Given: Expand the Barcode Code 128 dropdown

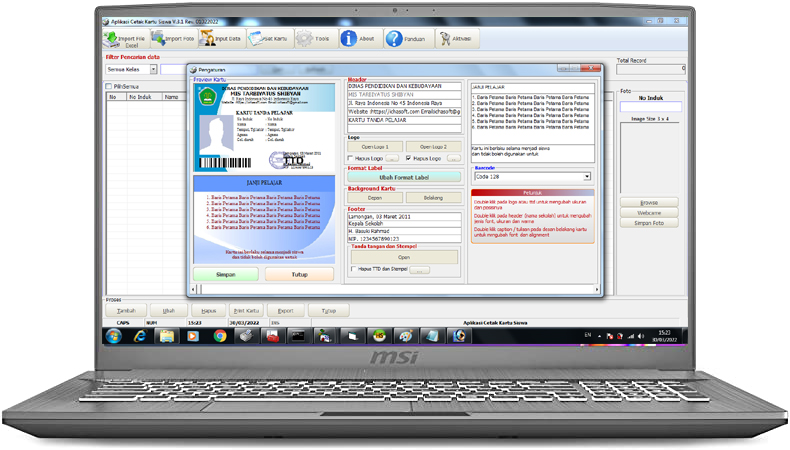Looking at the screenshot, I should coord(586,177).
